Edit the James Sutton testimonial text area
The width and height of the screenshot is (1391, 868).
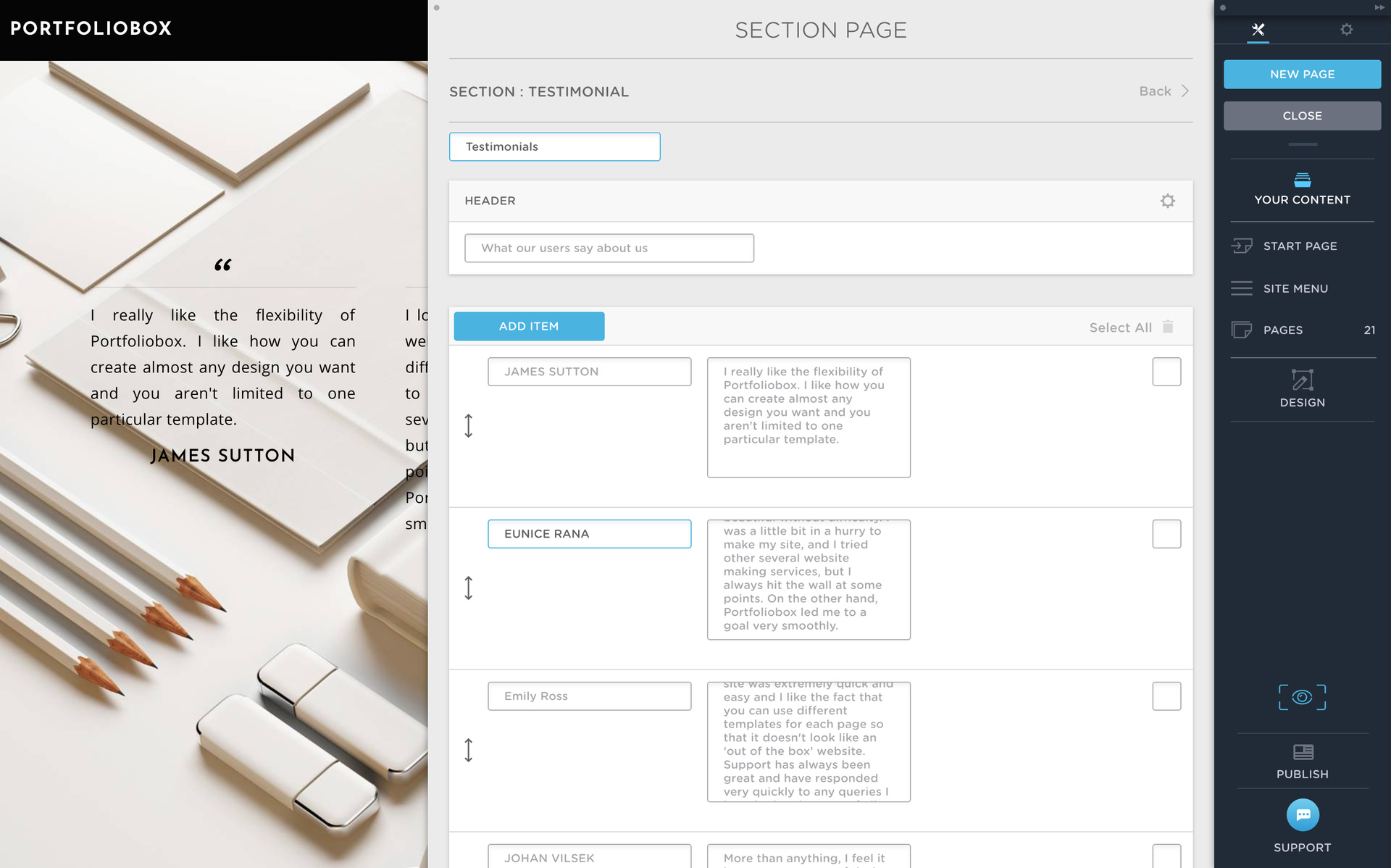tap(809, 417)
